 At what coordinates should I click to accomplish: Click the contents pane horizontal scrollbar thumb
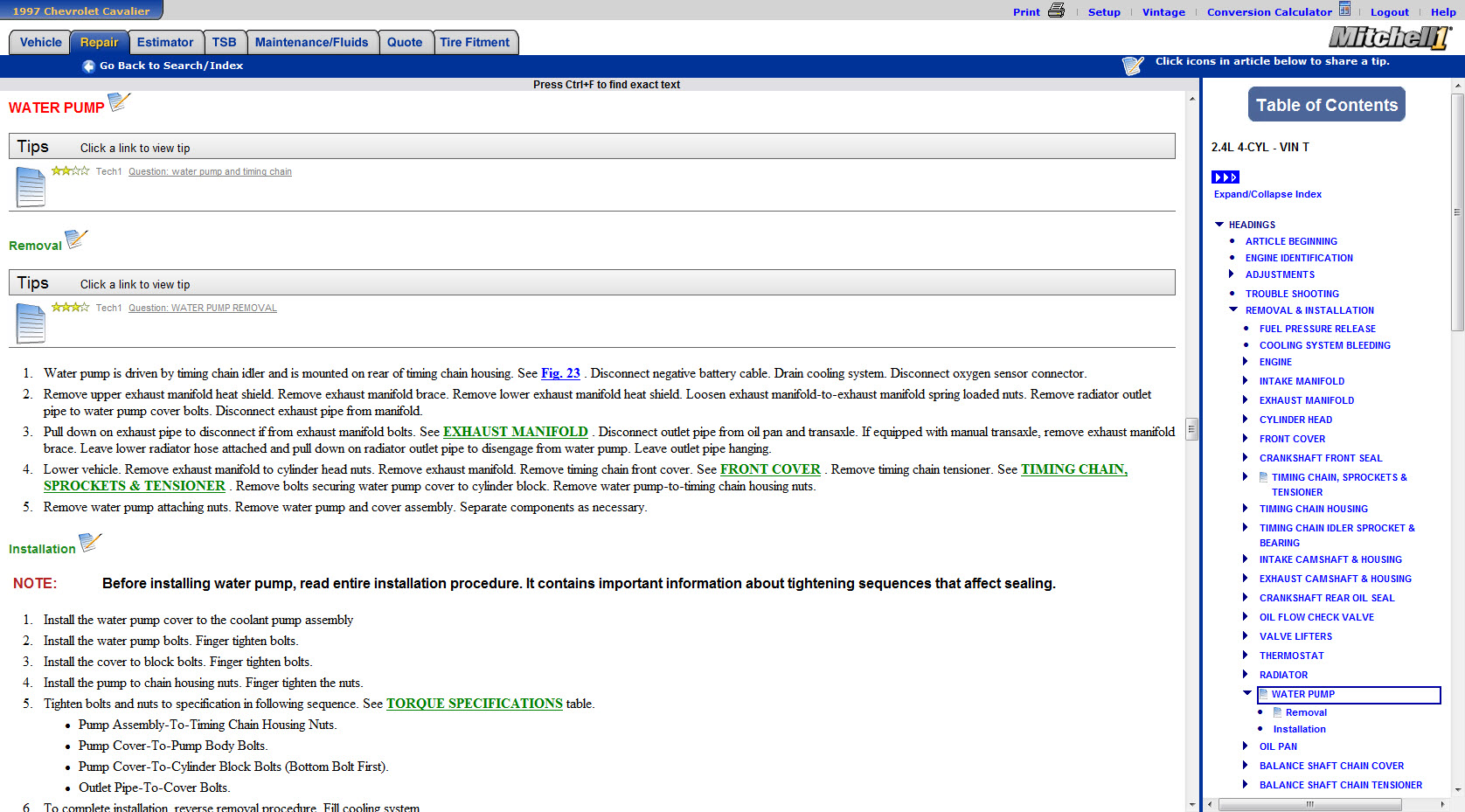pos(1310,804)
